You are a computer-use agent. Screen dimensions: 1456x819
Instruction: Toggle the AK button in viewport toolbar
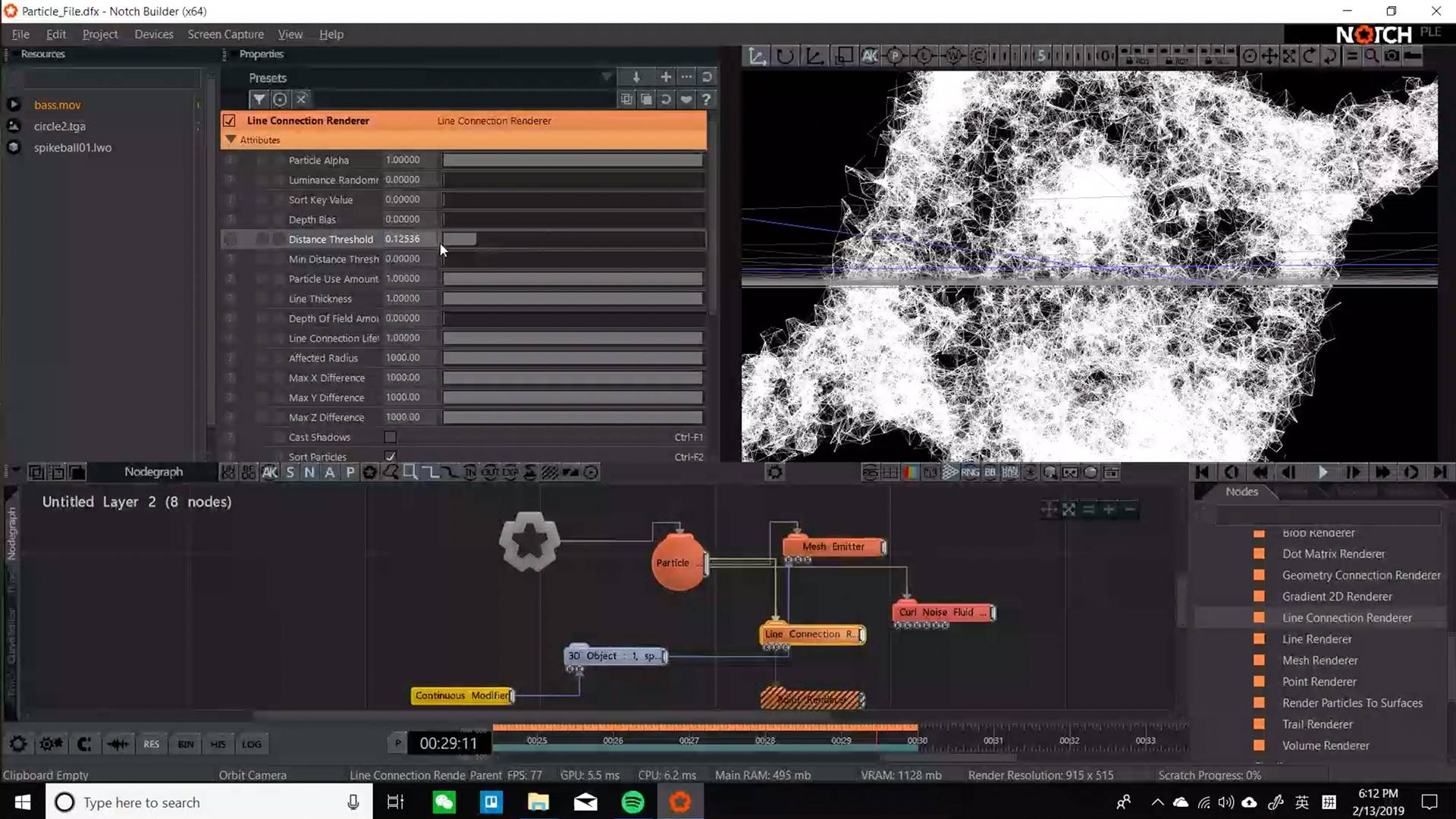tap(870, 56)
